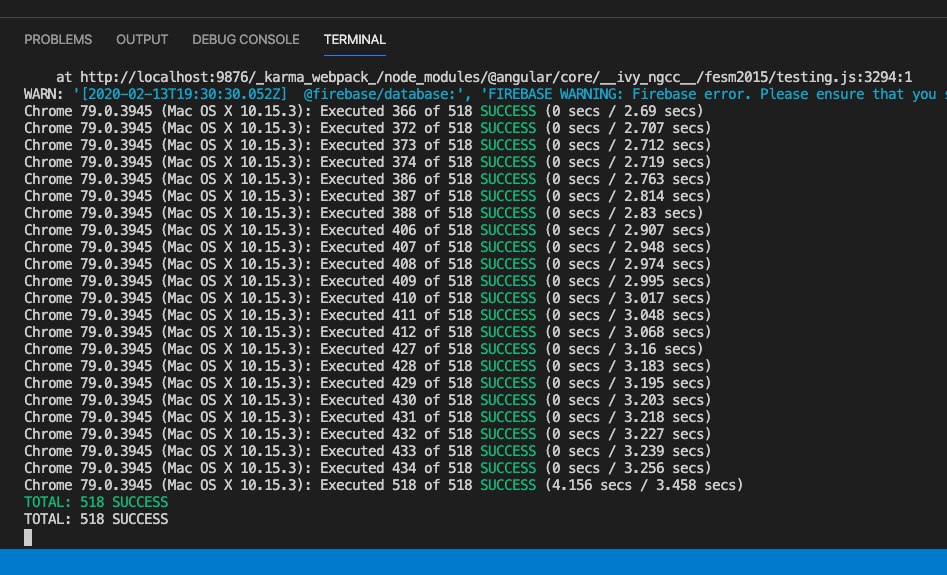The width and height of the screenshot is (947, 575).
Task: Click line 'Executed 387 of 518'
Action: pyautogui.click(x=368, y=196)
